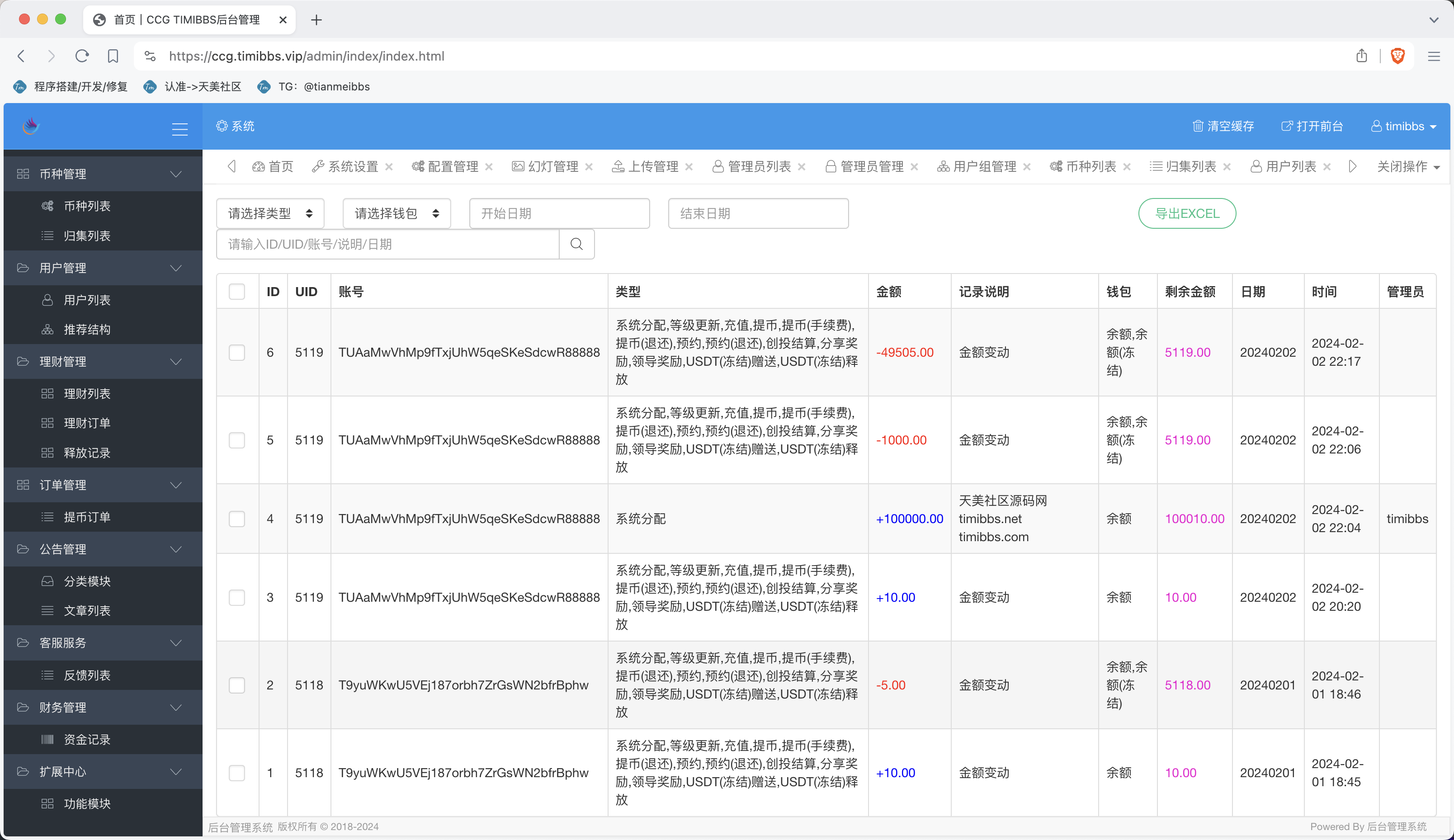Open the 请选择类型 dropdown
Screen dimensions: 1454x840
click(x=270, y=213)
